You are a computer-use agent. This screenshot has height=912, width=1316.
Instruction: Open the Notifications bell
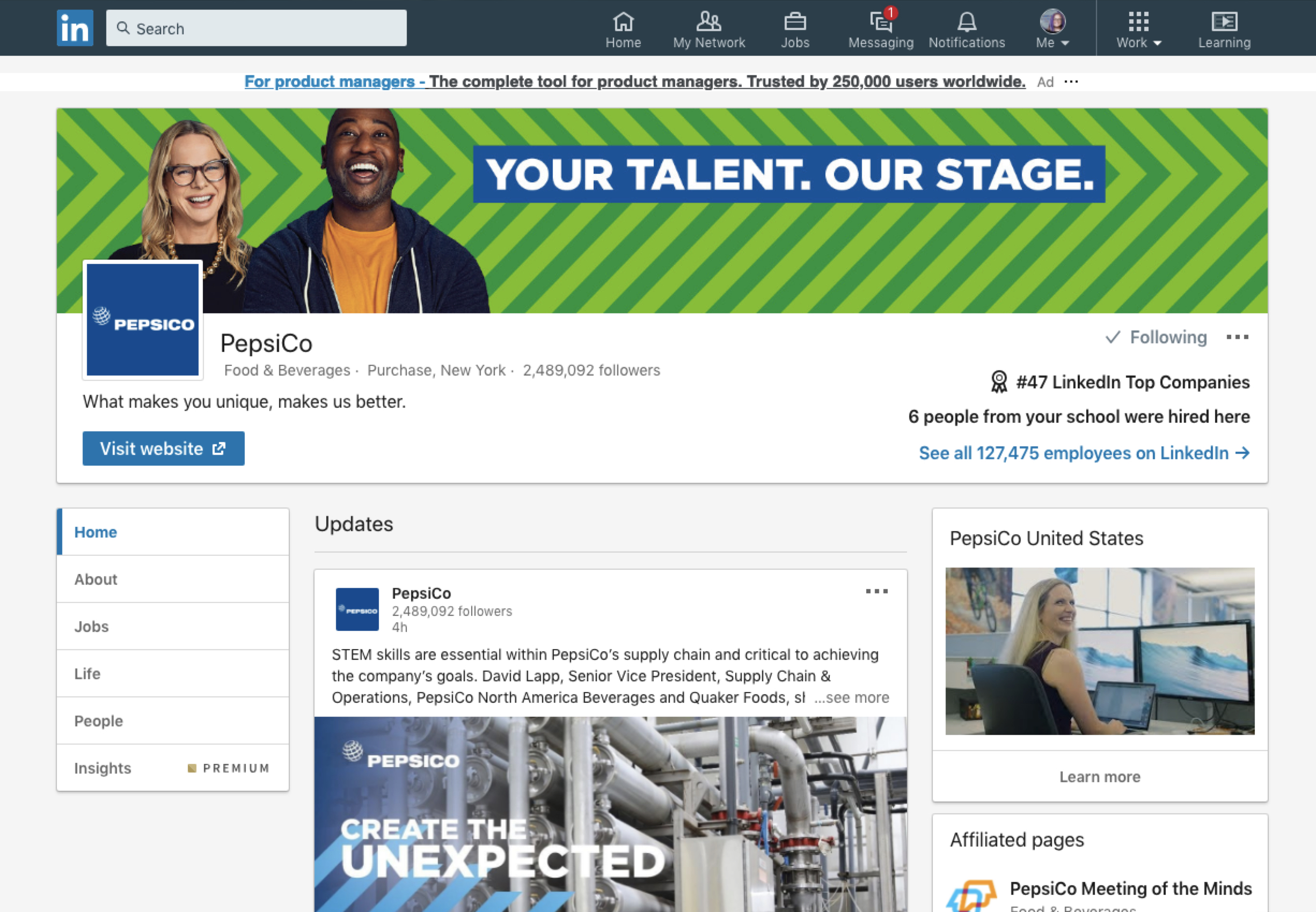tap(966, 30)
